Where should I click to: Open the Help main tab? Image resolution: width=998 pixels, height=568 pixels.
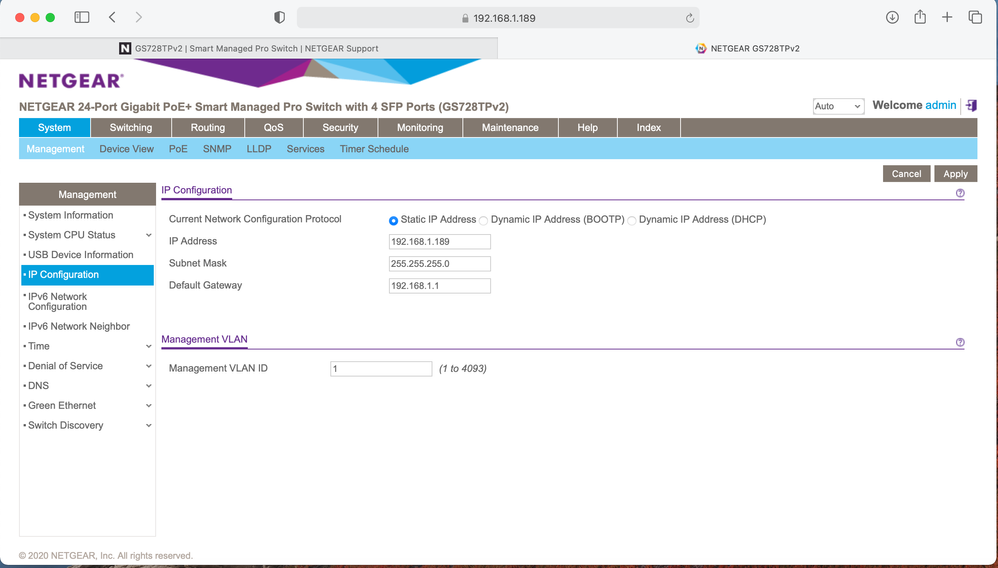pyautogui.click(x=587, y=127)
